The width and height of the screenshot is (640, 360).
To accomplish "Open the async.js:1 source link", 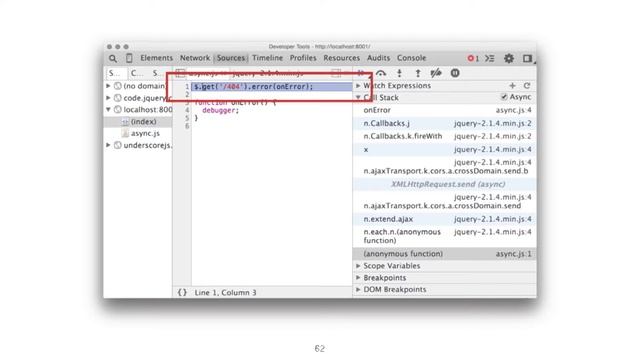I will pyautogui.click(x=513, y=254).
